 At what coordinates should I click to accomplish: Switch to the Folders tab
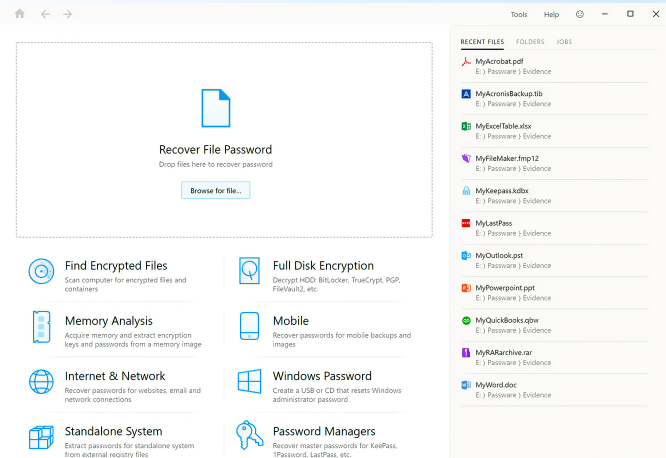pyautogui.click(x=530, y=42)
